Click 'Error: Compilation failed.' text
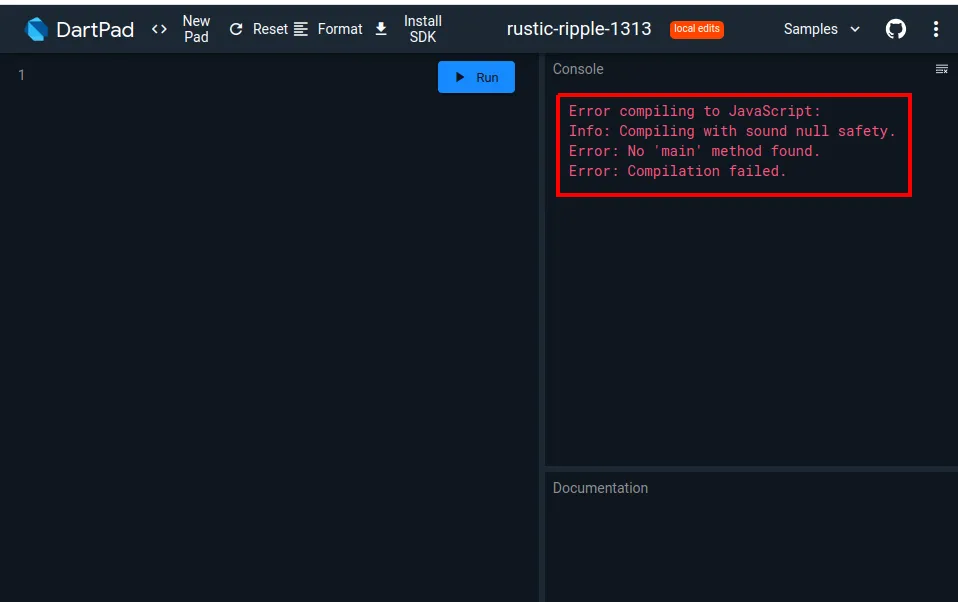958x602 pixels. 677,171
